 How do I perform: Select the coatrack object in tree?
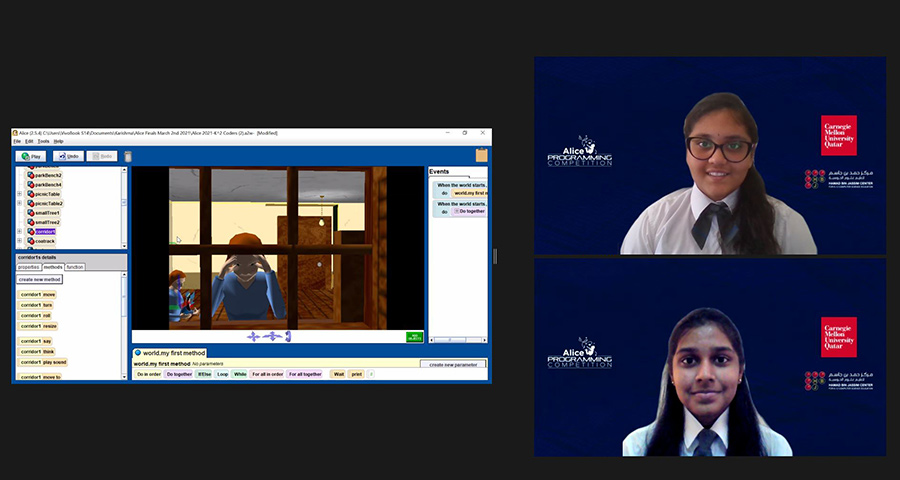45,241
